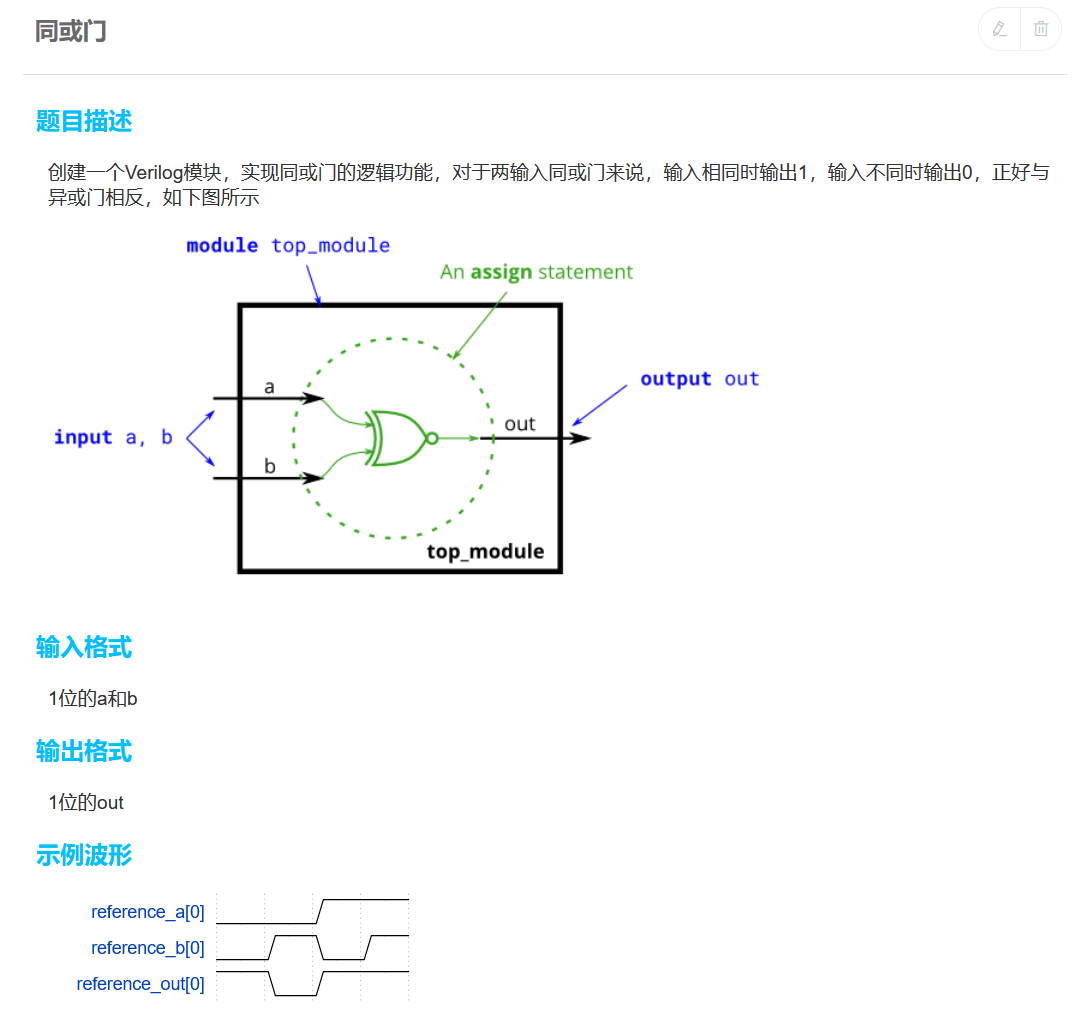Click the 'An assign statement' green label
This screenshot has width=1085, height=1033.
[x=536, y=272]
